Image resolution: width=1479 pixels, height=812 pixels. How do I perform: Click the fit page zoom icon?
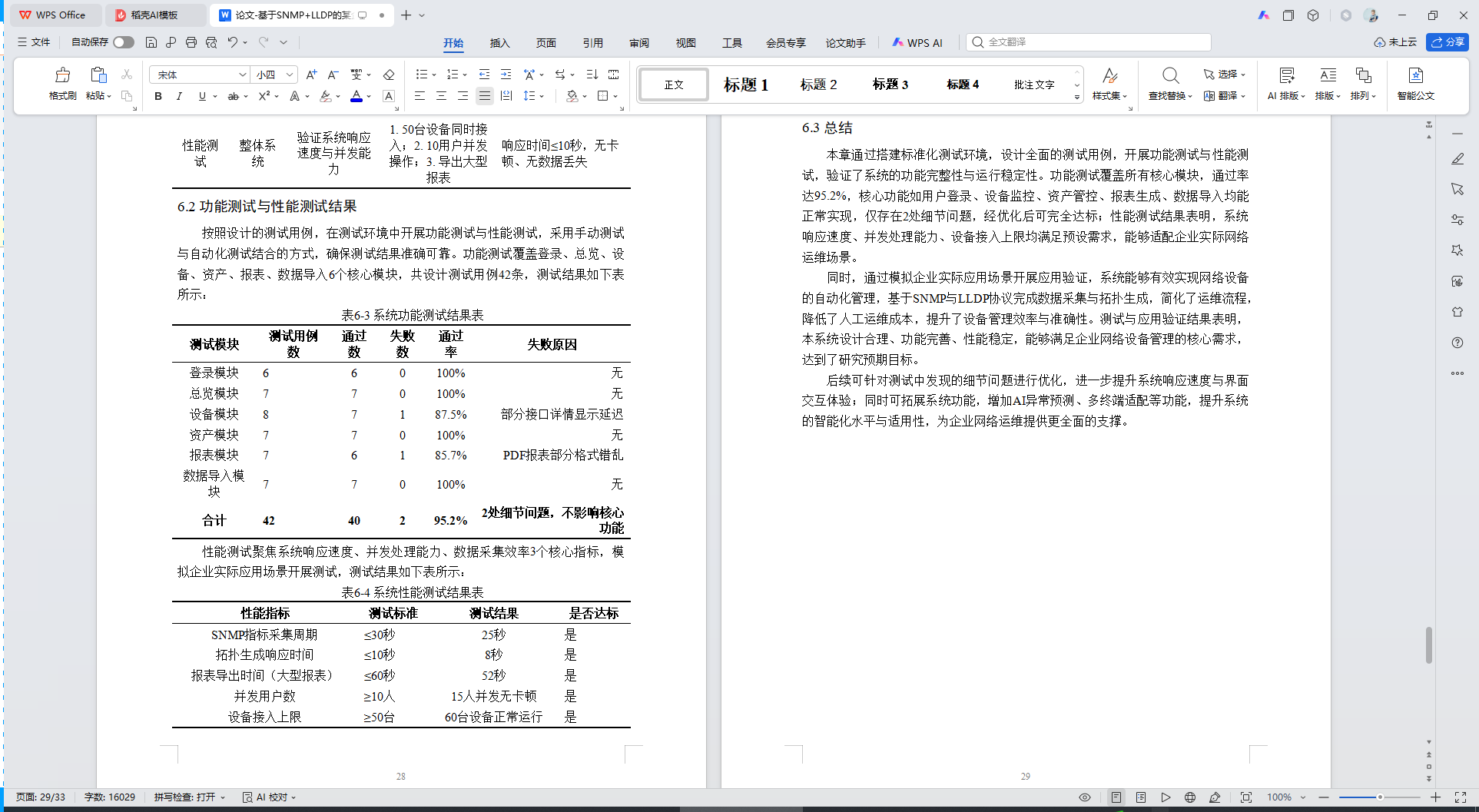(1246, 797)
